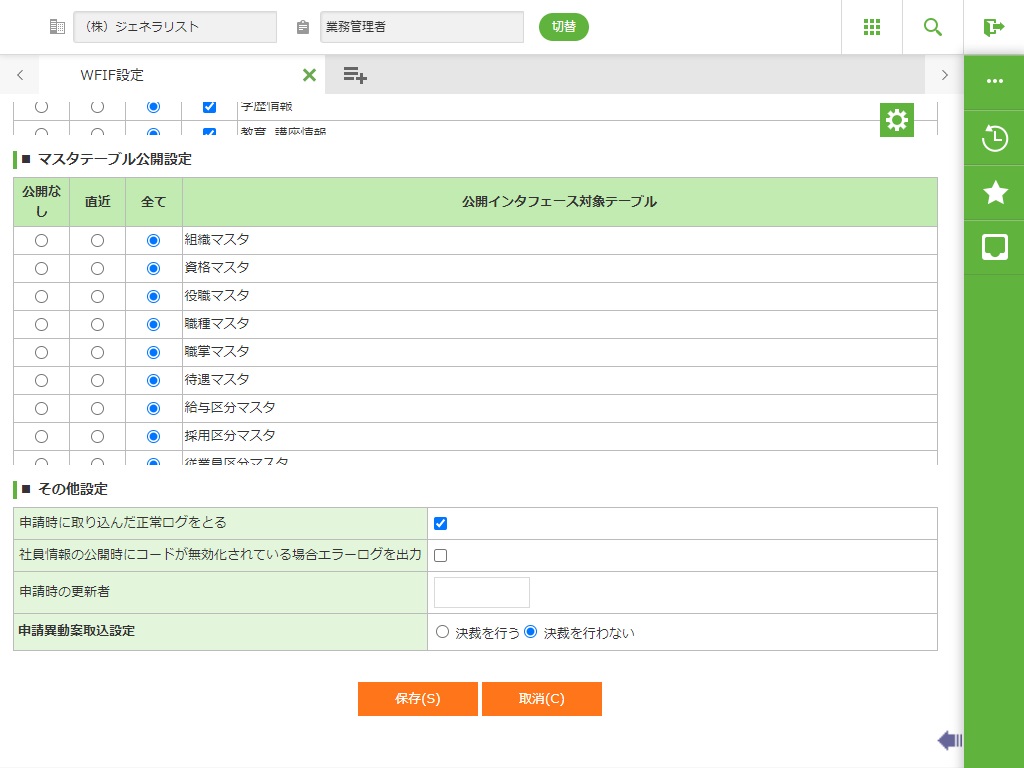
Task: Click the 保存(S) button
Action: click(417, 699)
